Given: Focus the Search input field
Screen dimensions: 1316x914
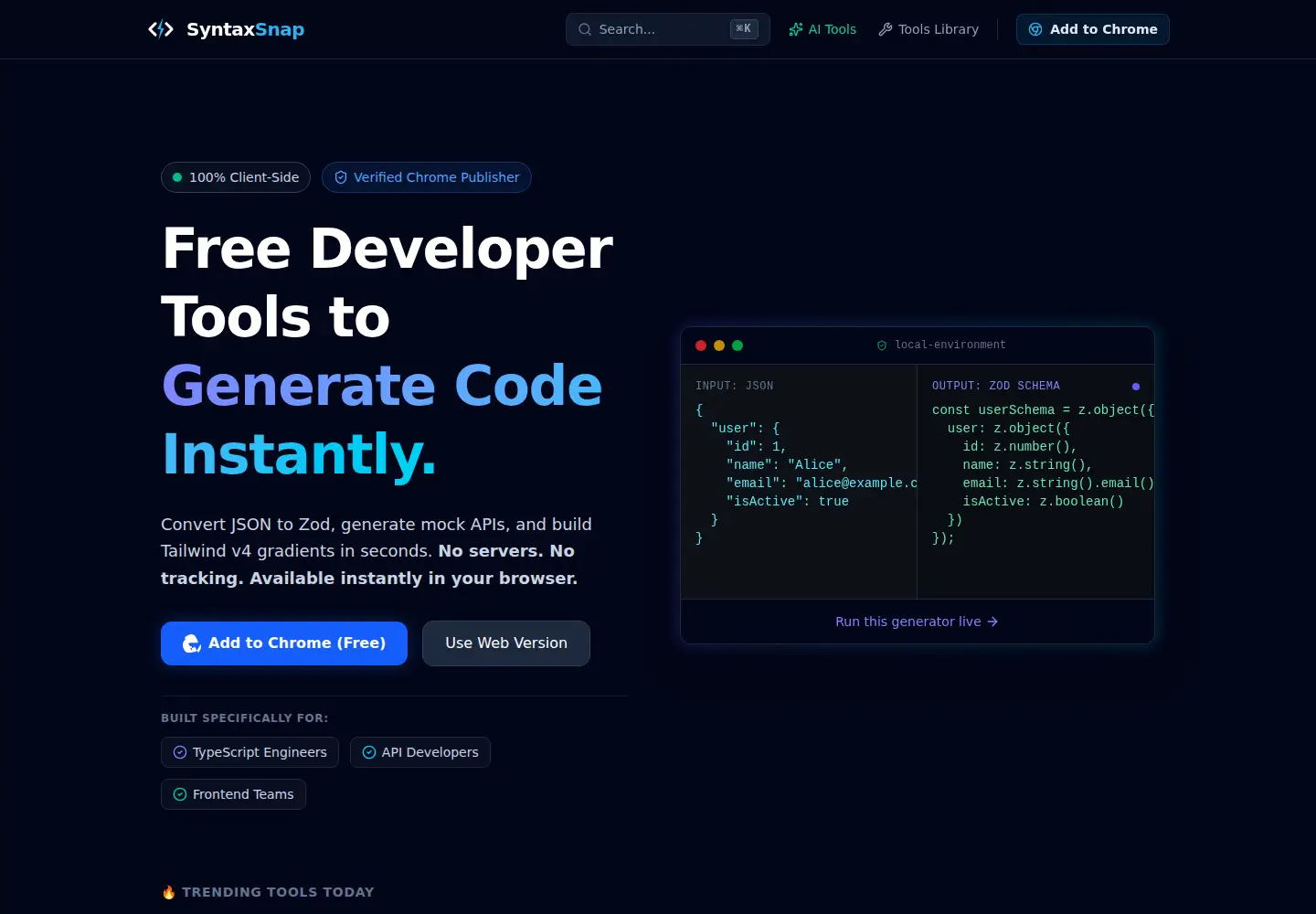Looking at the screenshot, I should 668,29.
